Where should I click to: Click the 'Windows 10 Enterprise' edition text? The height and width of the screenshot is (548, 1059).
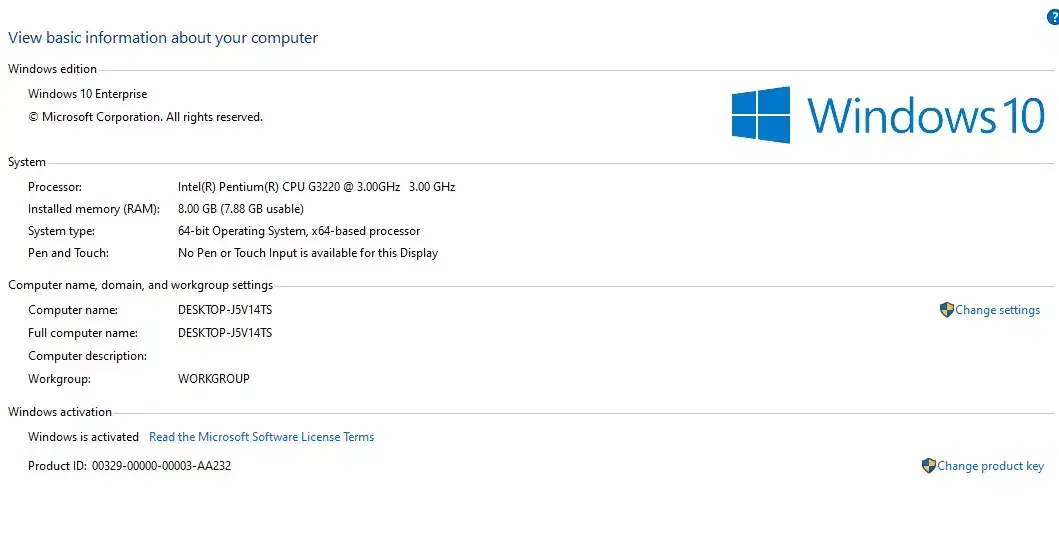click(x=87, y=94)
